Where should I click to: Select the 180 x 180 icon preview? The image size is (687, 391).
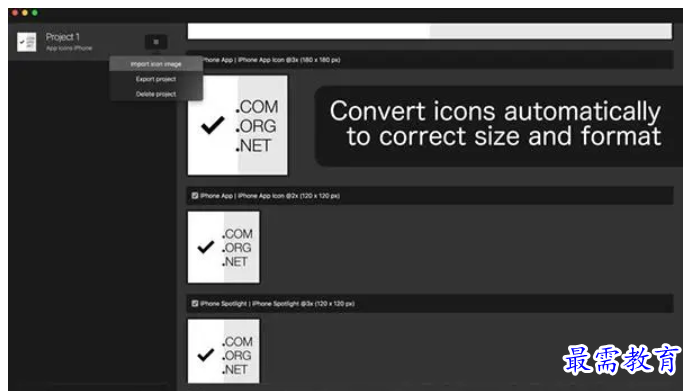click(x=237, y=125)
